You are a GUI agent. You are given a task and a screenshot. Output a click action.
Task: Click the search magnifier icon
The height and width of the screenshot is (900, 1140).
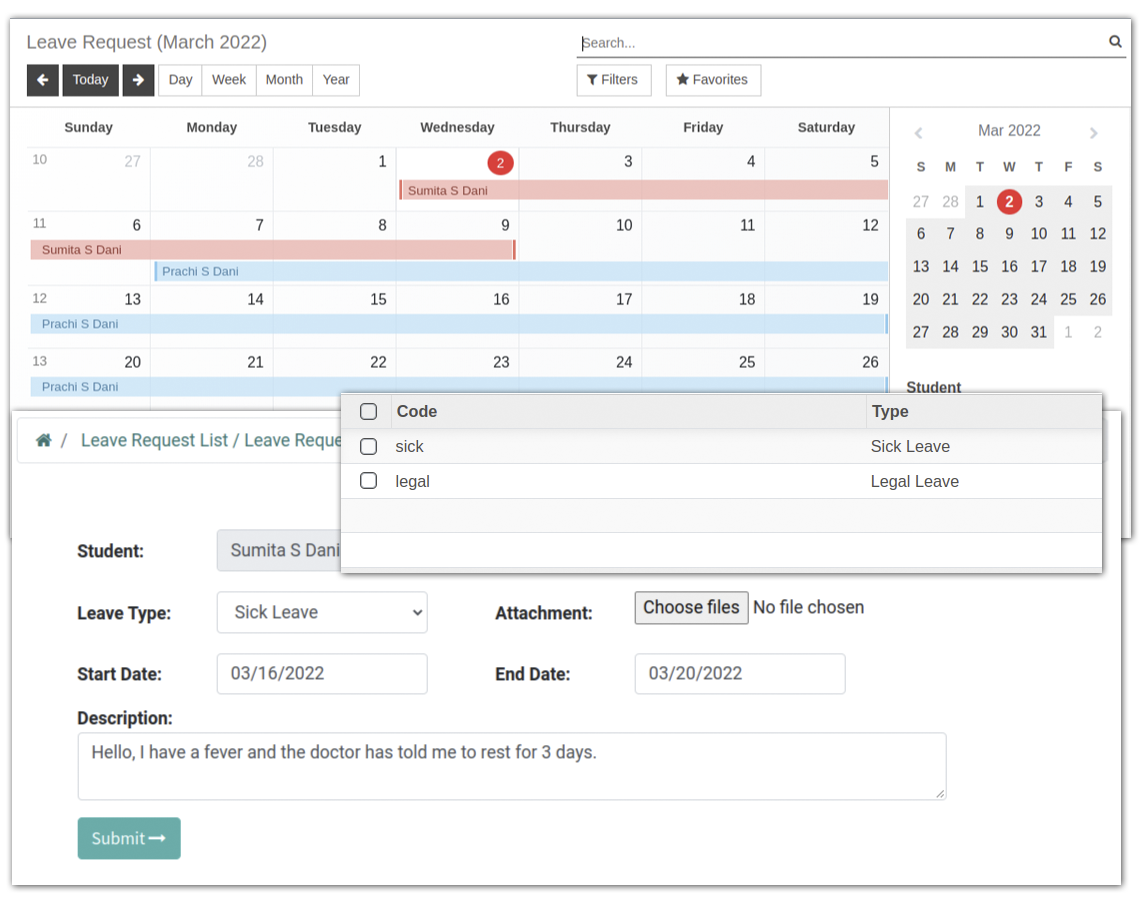(1115, 42)
